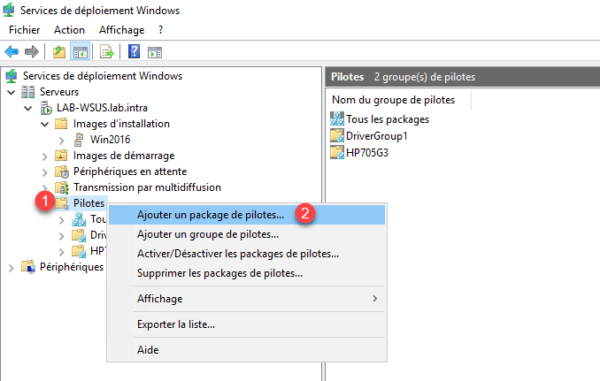
Task: Click the window title bar application icon
Action: (8, 10)
